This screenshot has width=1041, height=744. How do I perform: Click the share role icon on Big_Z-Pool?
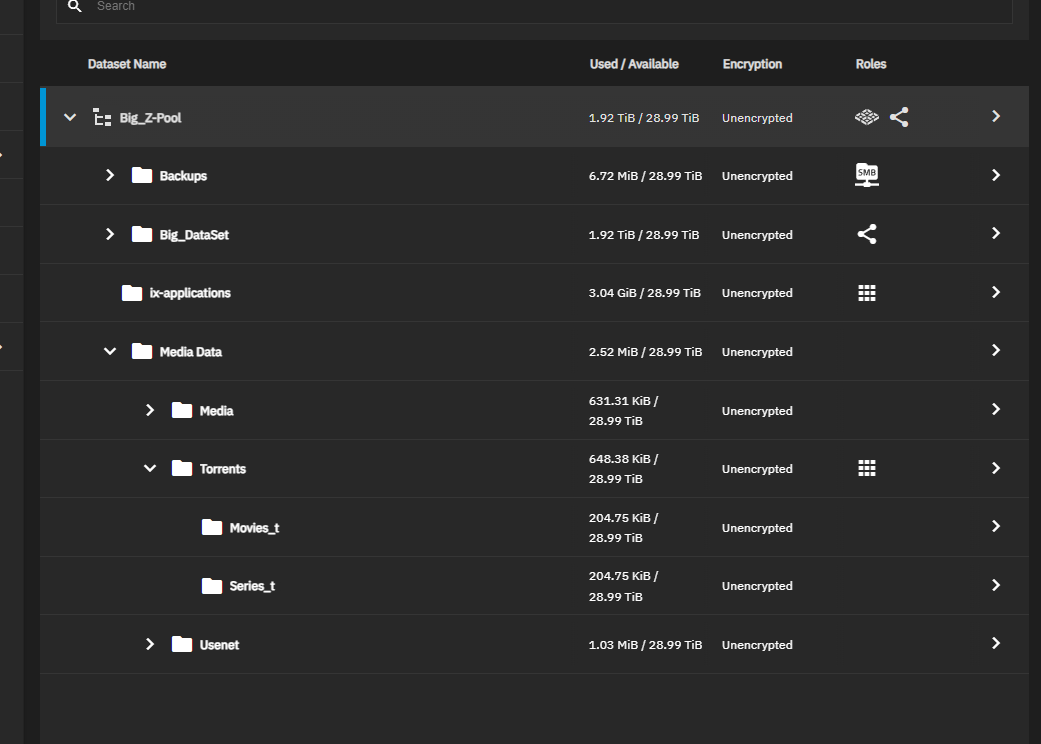[899, 117]
